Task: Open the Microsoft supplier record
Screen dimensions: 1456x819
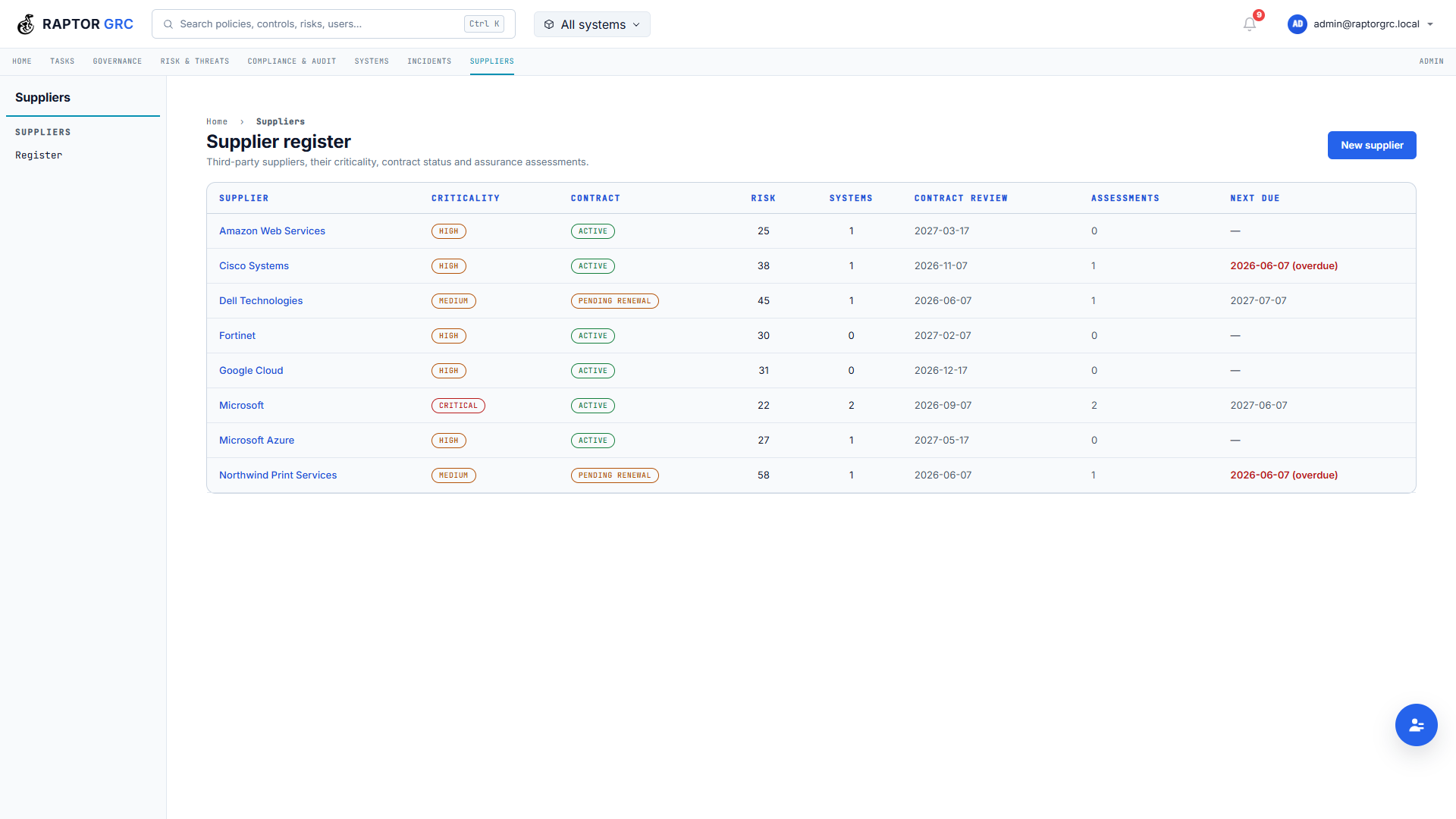Action: 241,406
